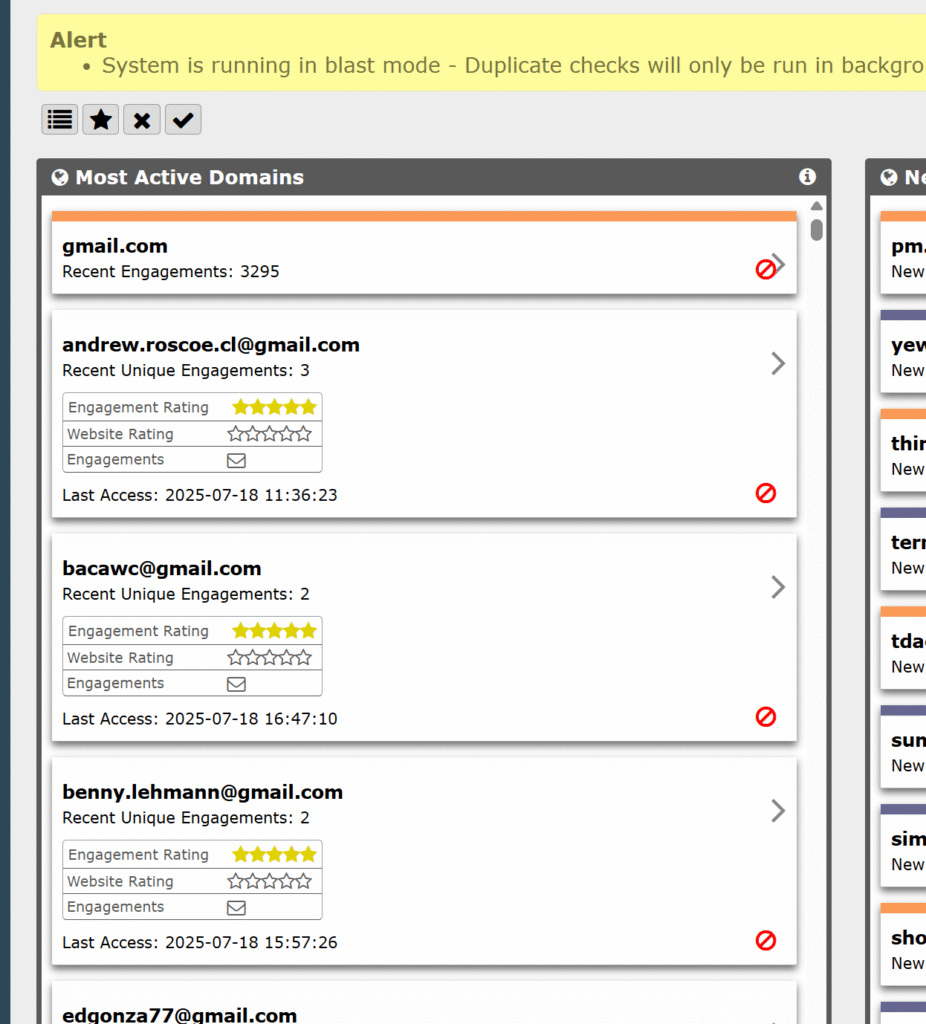Click Engagement Rating stars for bacawc@gmail.com
The height and width of the screenshot is (1024, 926).
[274, 631]
